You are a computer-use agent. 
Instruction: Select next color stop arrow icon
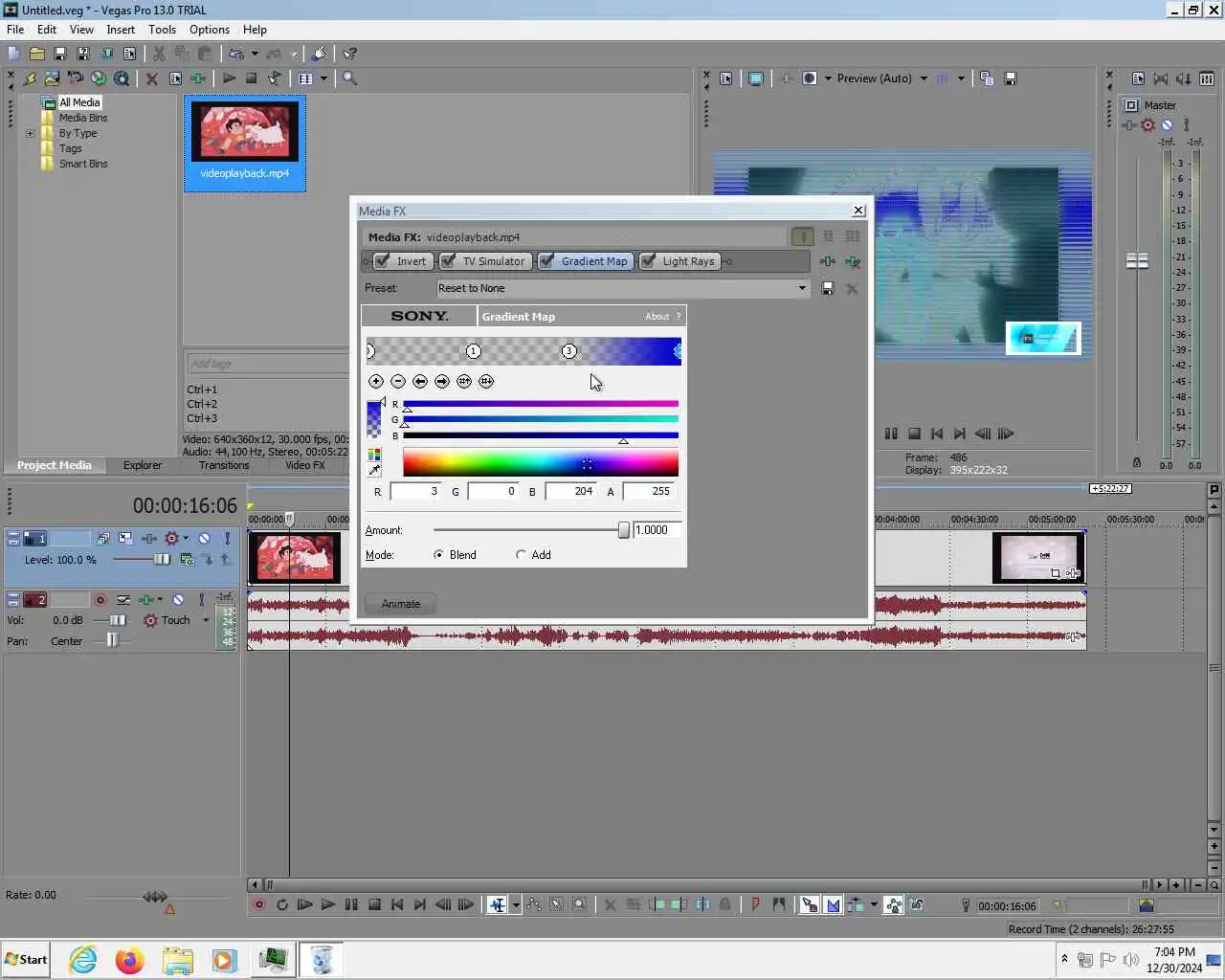pos(442,381)
